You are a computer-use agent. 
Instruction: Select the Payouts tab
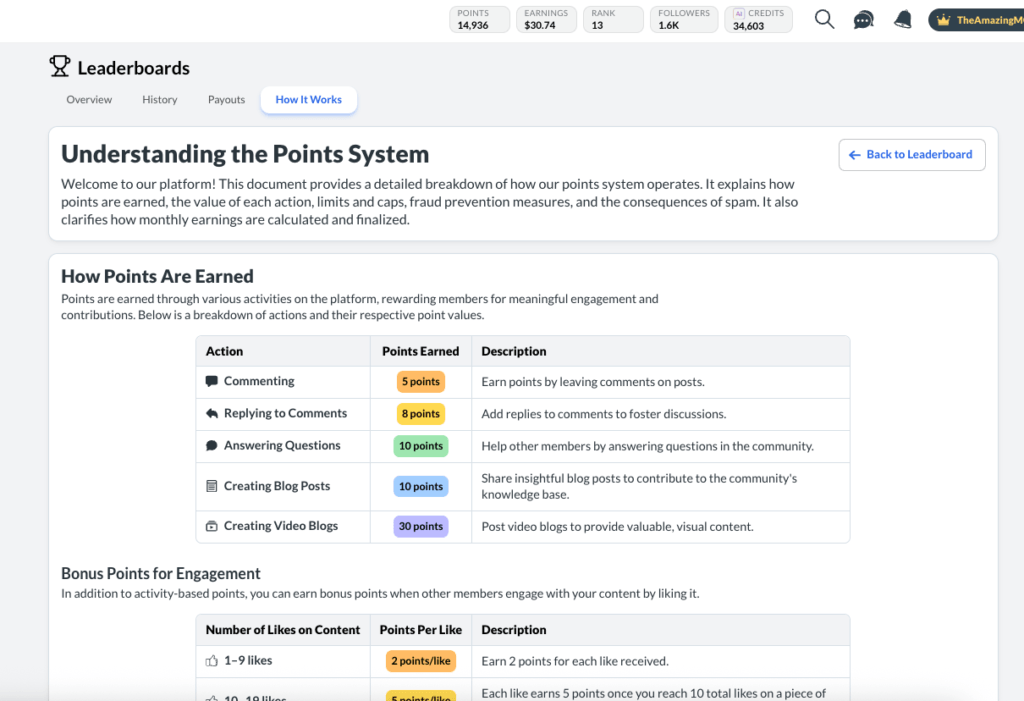(x=226, y=99)
